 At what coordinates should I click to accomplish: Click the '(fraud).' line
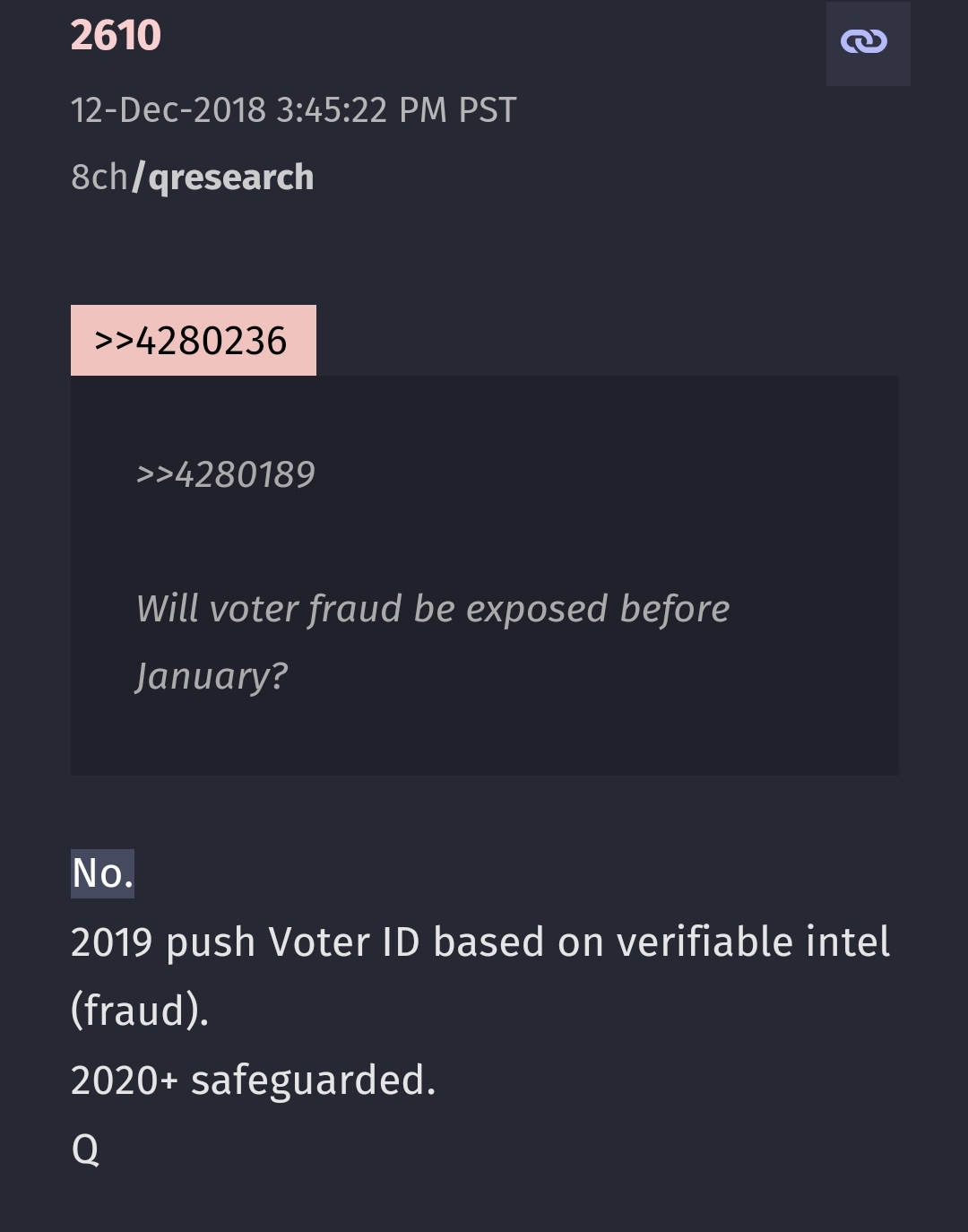(140, 1011)
